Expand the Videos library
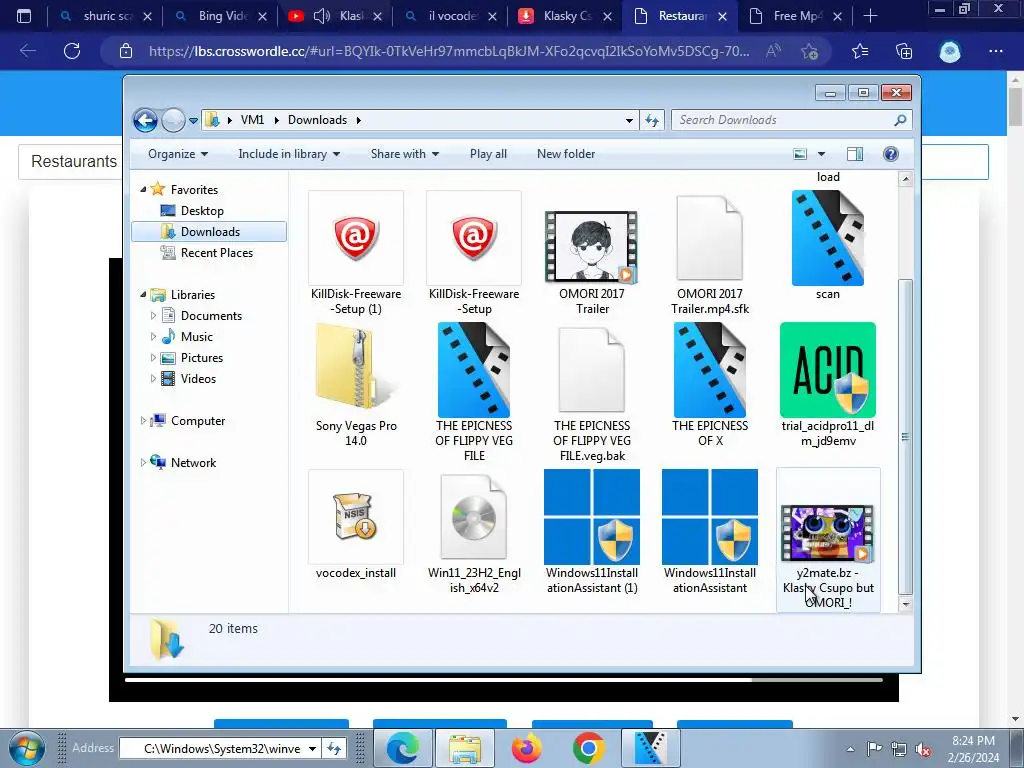The height and width of the screenshot is (768, 1024). 153,378
